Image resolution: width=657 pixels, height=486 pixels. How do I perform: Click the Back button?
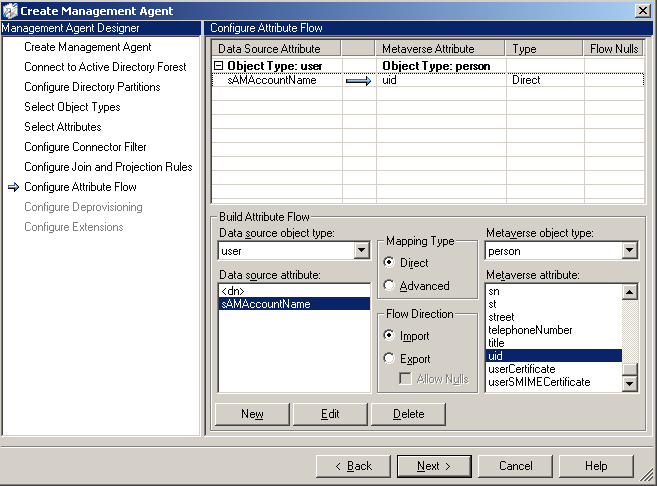[353, 466]
